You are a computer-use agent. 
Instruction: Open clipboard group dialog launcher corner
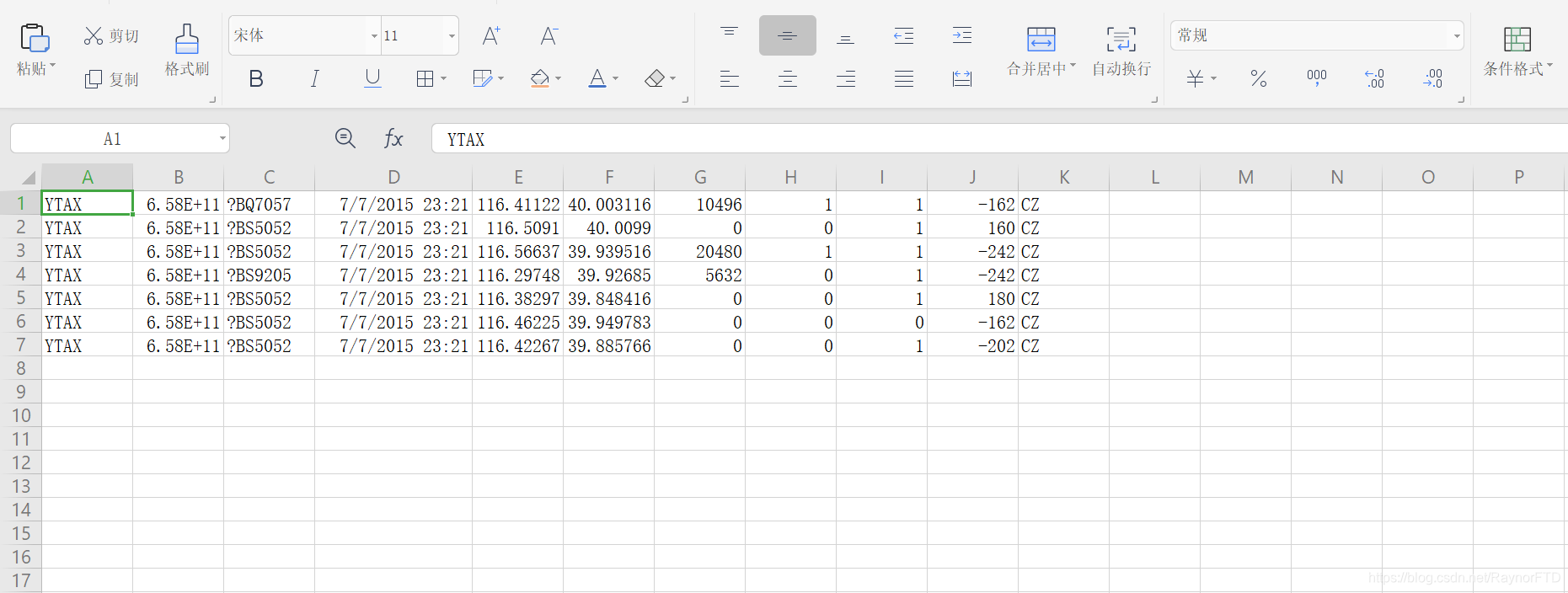tap(212, 99)
